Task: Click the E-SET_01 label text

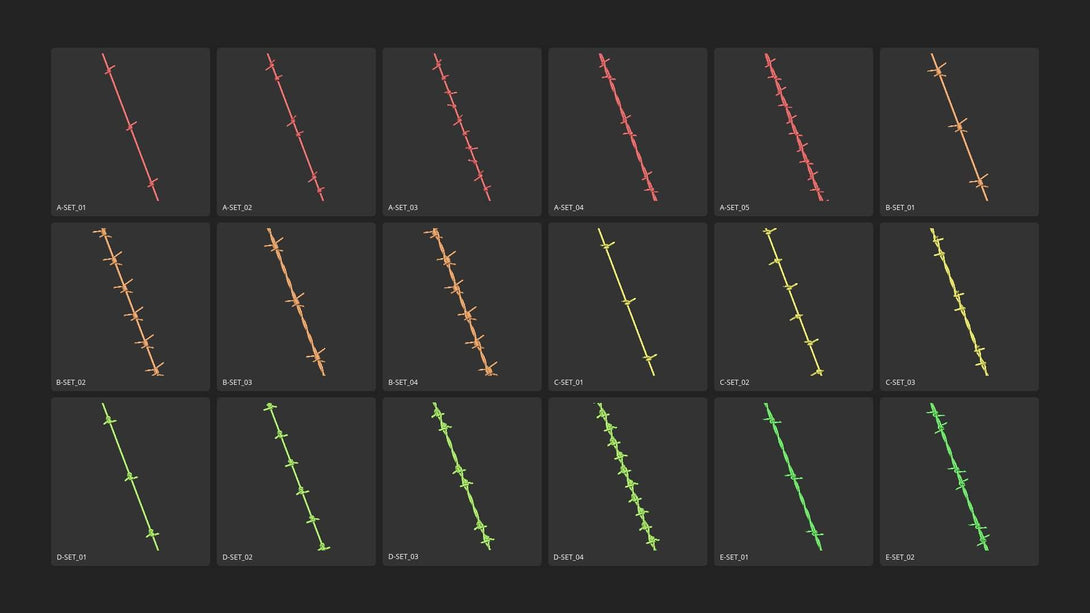Action: (734, 557)
